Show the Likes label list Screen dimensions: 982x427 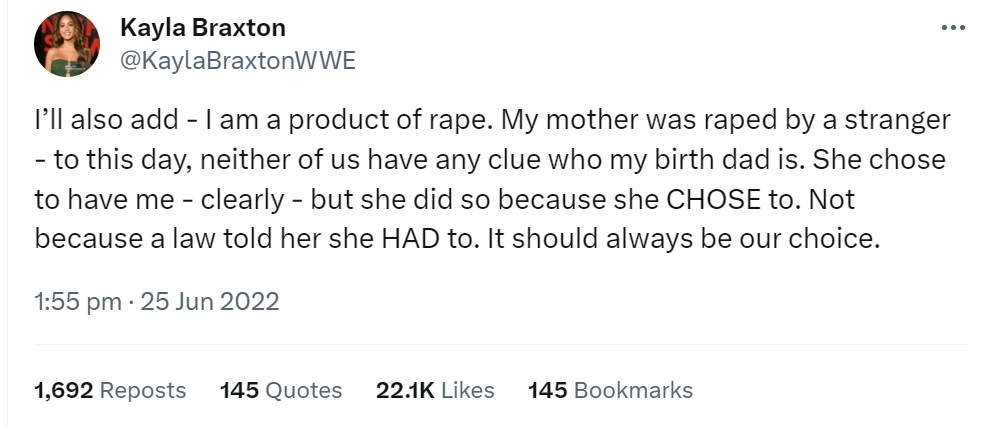[x=467, y=389]
